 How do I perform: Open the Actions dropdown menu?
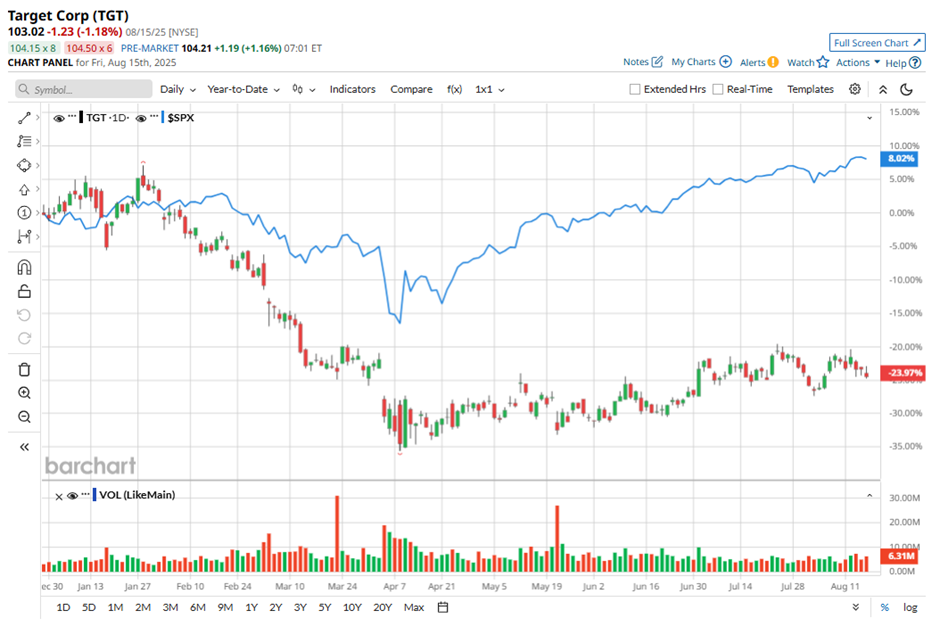[x=858, y=62]
